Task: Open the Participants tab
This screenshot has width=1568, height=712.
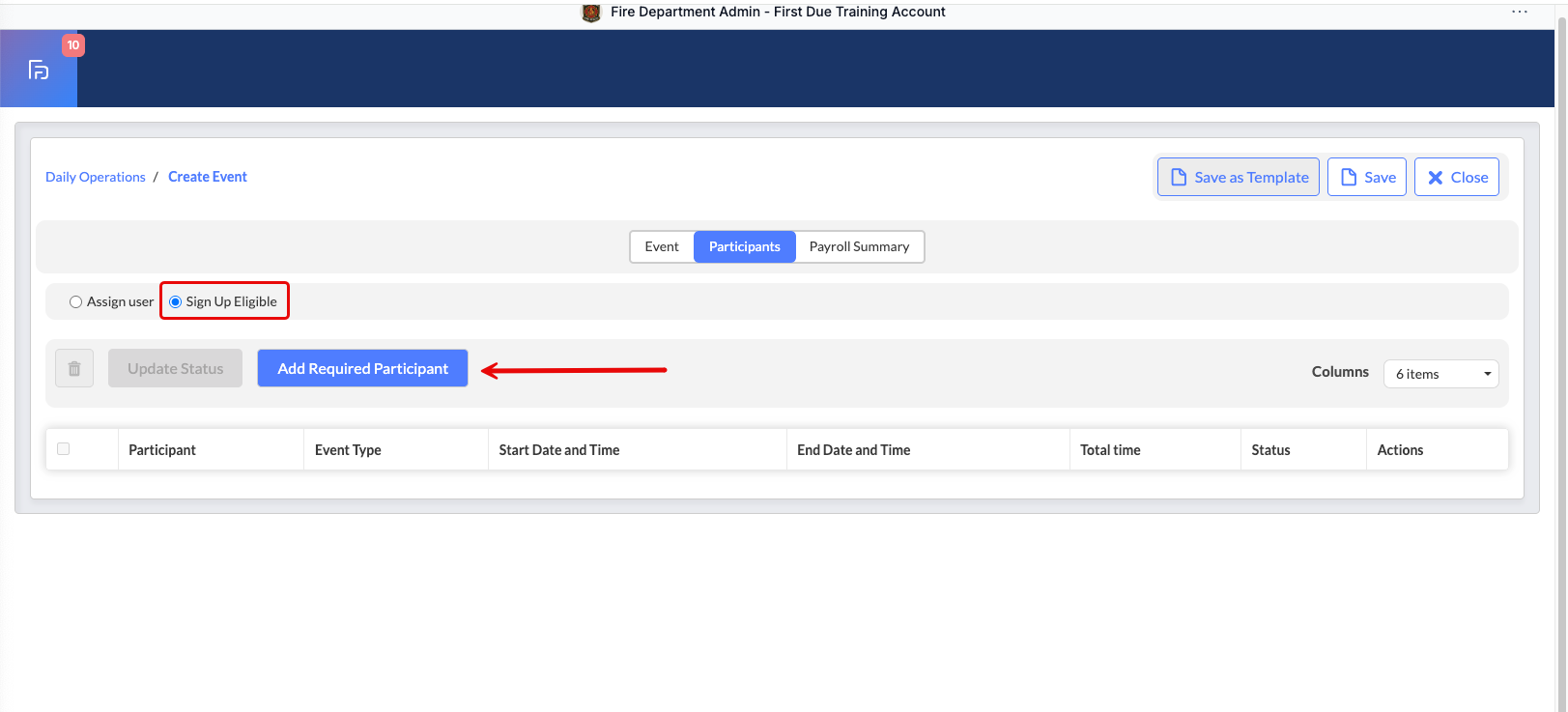Action: tap(744, 246)
